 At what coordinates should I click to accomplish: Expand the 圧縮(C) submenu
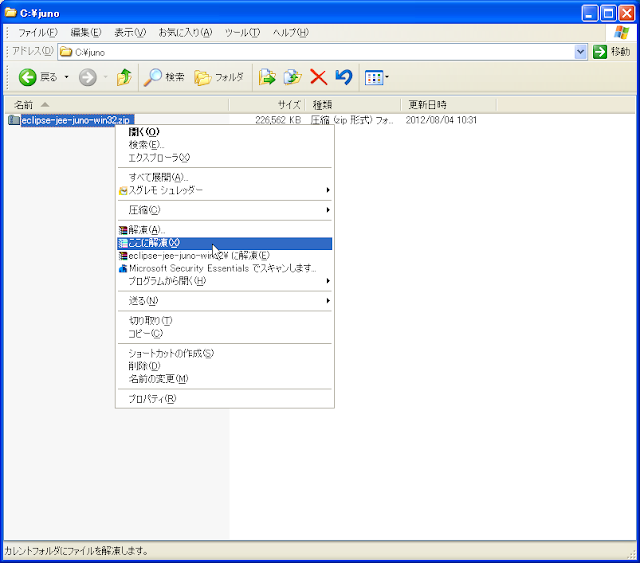pos(224,210)
